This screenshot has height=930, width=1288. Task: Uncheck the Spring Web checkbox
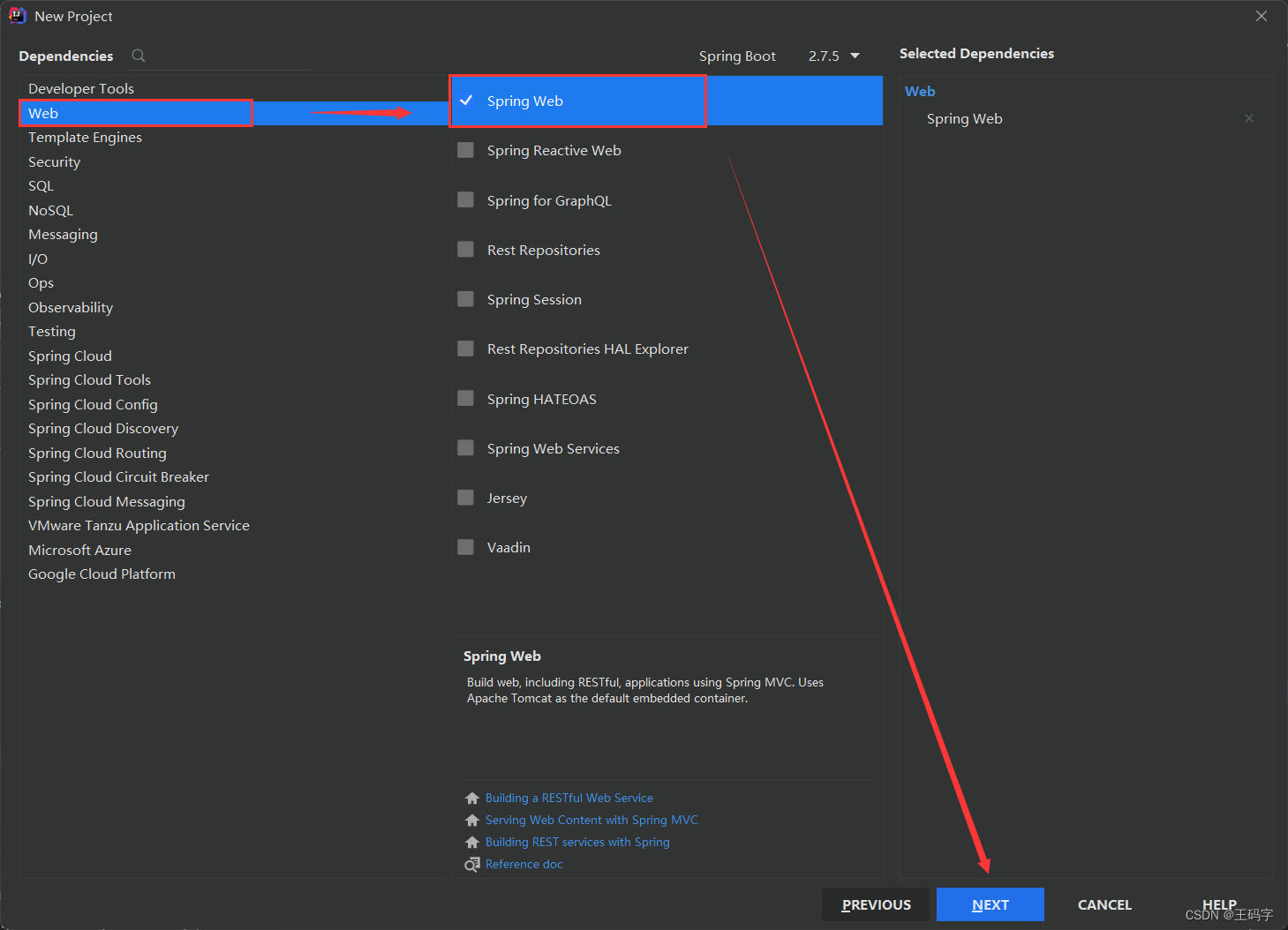click(x=466, y=101)
